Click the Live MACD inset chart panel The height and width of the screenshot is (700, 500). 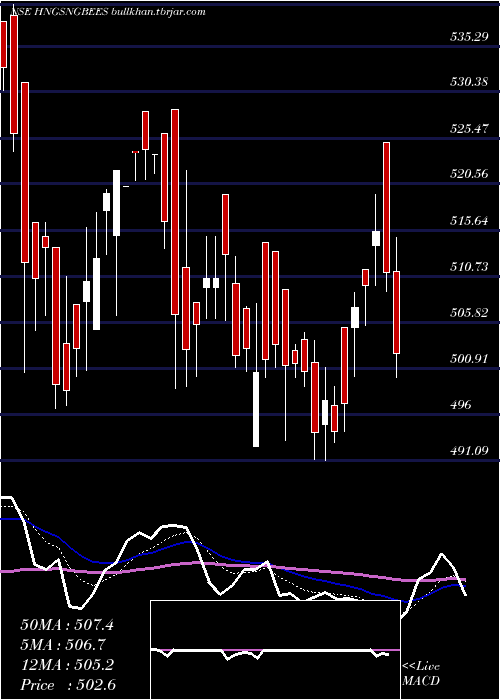(x=275, y=650)
